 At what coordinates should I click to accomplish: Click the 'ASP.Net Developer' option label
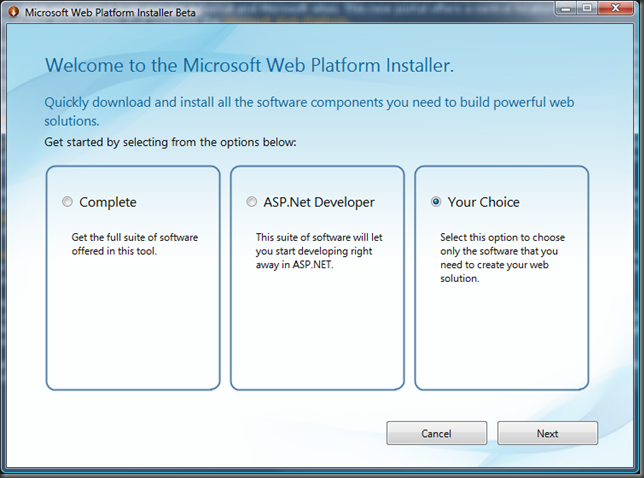coord(319,202)
